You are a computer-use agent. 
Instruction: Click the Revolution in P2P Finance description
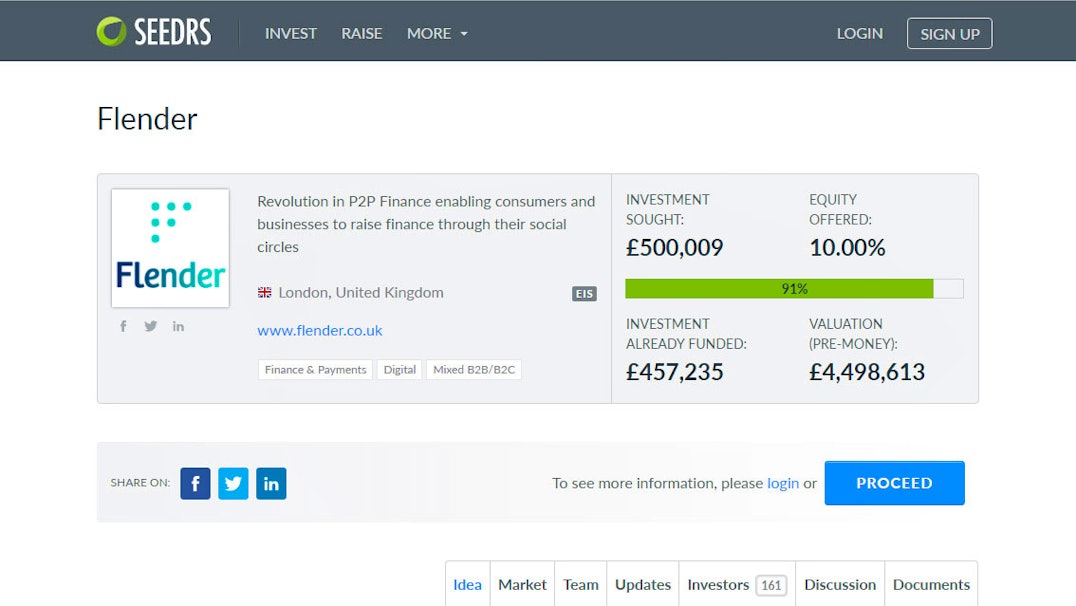pos(426,224)
